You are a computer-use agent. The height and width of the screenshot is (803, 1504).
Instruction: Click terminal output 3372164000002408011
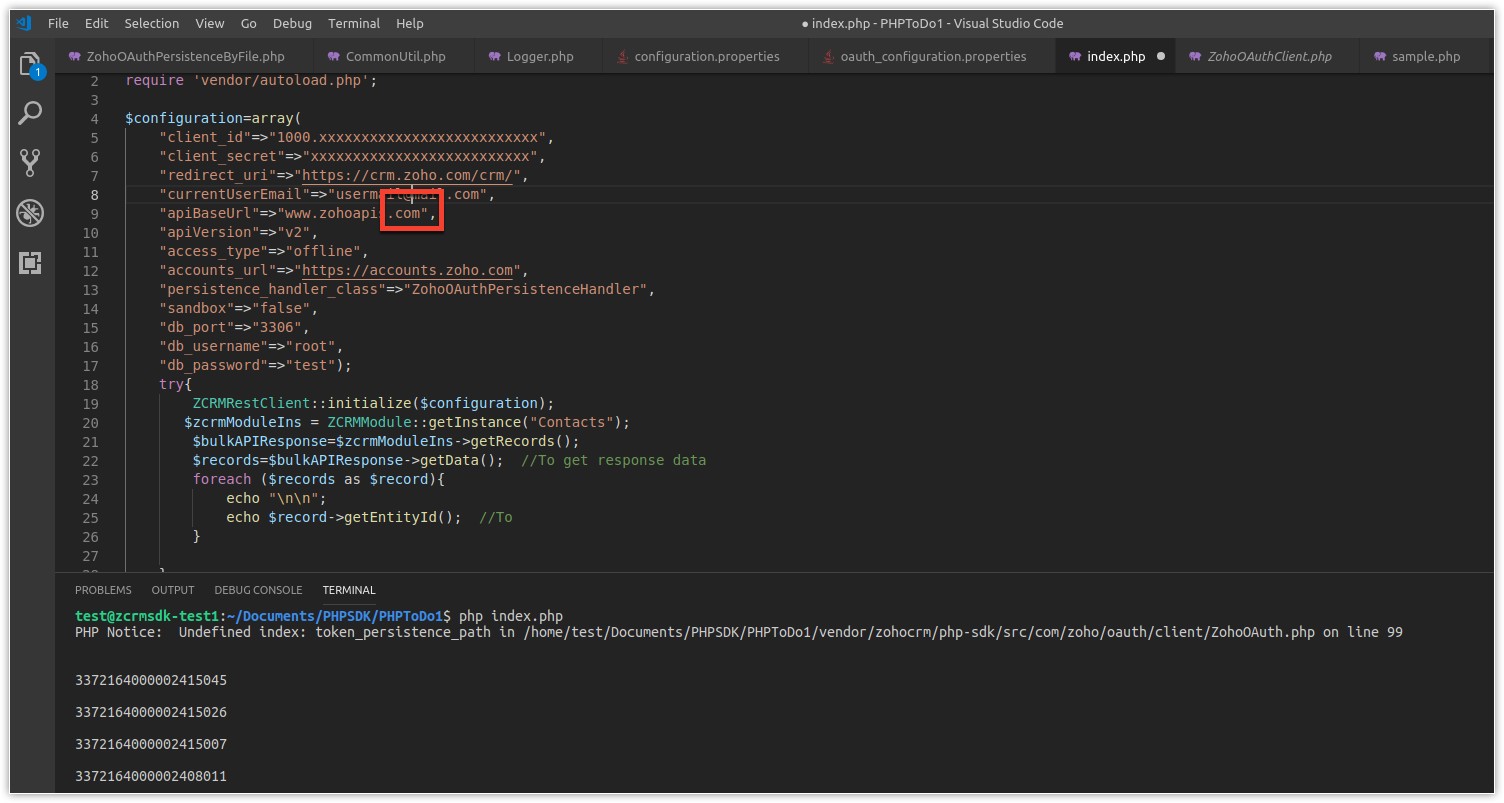pos(151,776)
